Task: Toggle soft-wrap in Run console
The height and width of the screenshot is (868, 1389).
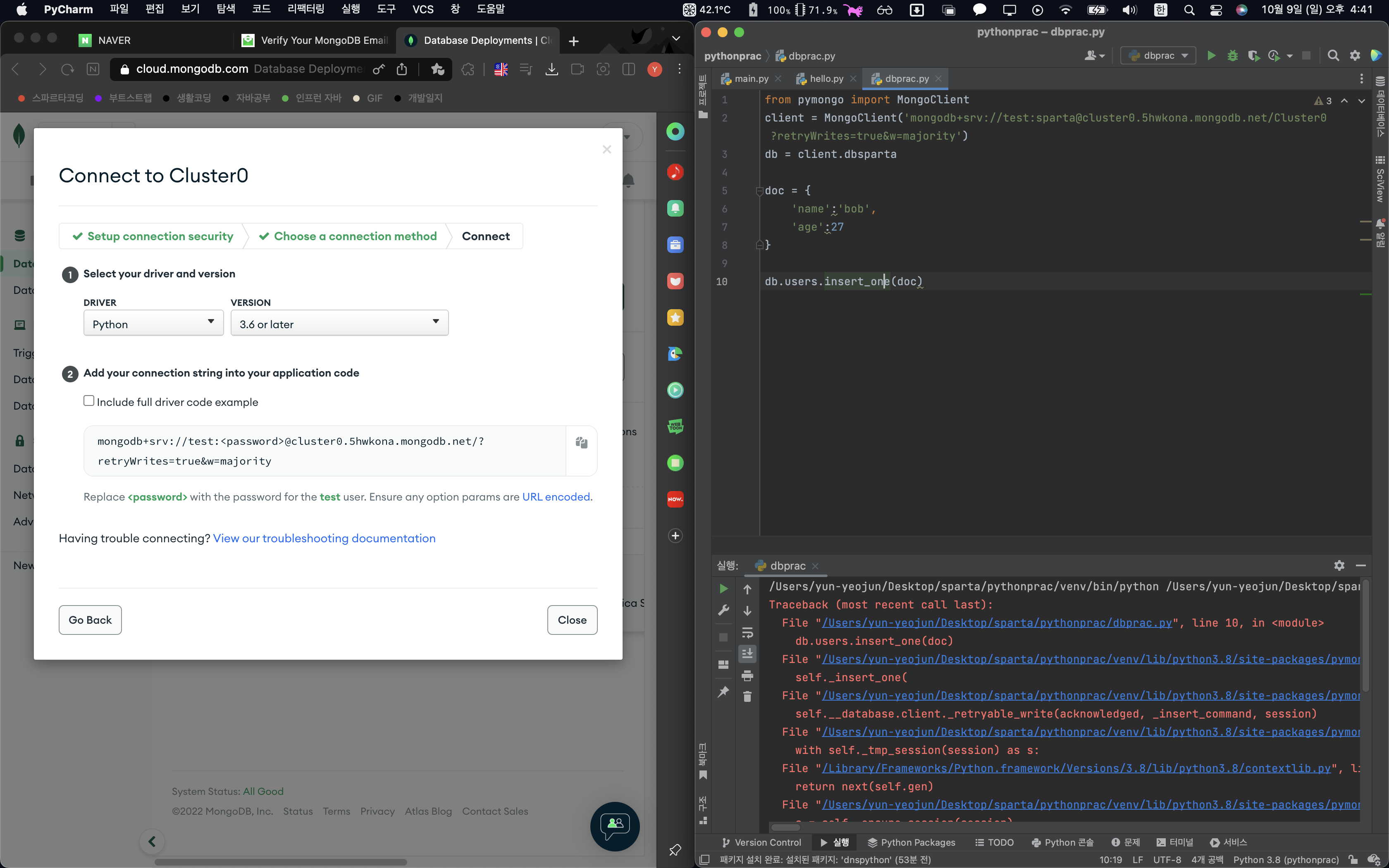Action: pyautogui.click(x=747, y=633)
